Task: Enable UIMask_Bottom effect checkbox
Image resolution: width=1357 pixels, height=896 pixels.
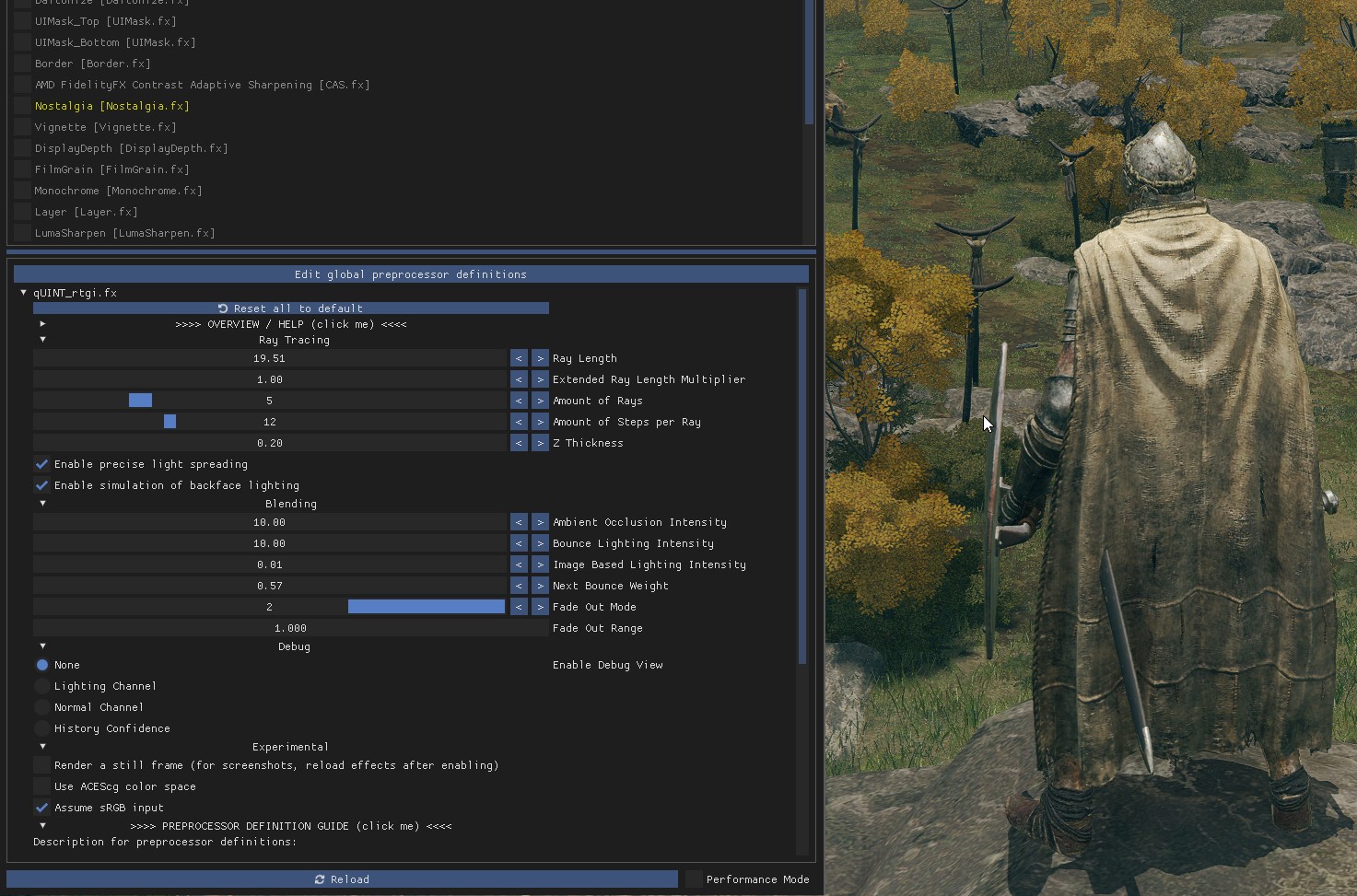Action: (22, 42)
